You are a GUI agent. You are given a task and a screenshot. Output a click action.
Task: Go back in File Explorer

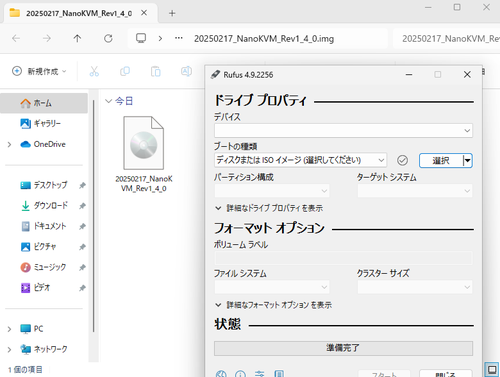[16, 39]
